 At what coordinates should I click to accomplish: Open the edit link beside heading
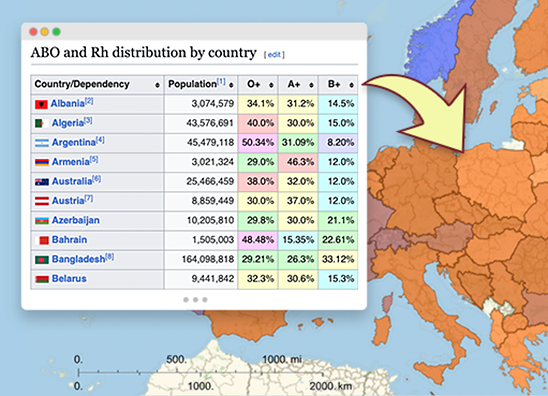point(274,55)
